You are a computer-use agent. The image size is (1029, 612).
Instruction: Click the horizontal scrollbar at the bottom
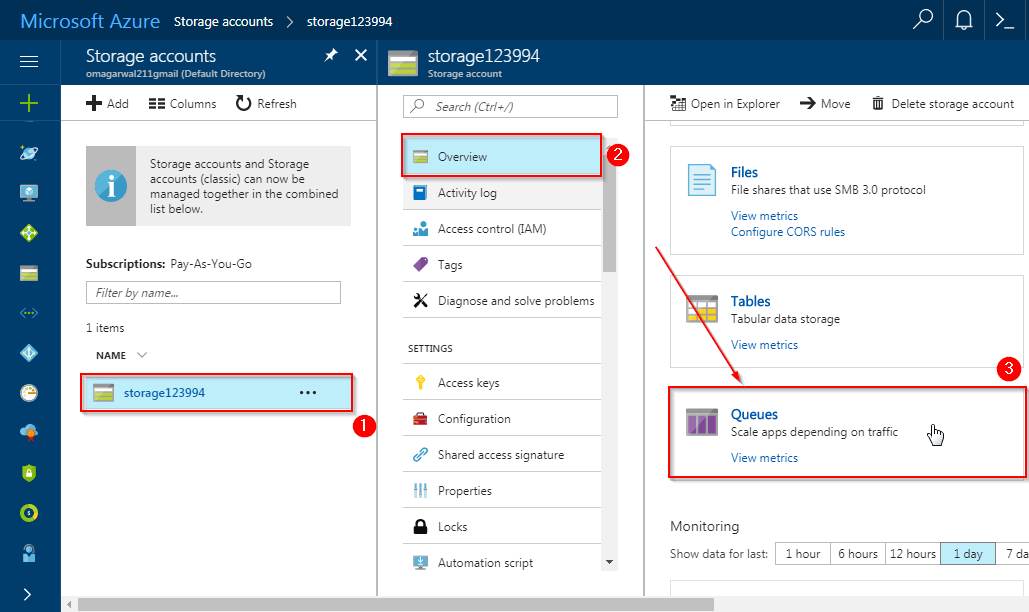(396, 604)
